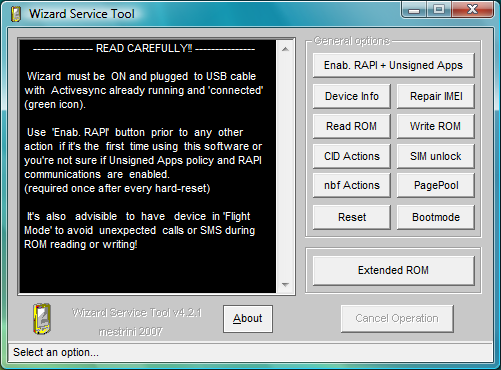The height and width of the screenshot is (370, 501).
Task: Start the Read ROM action
Action: tap(352, 126)
